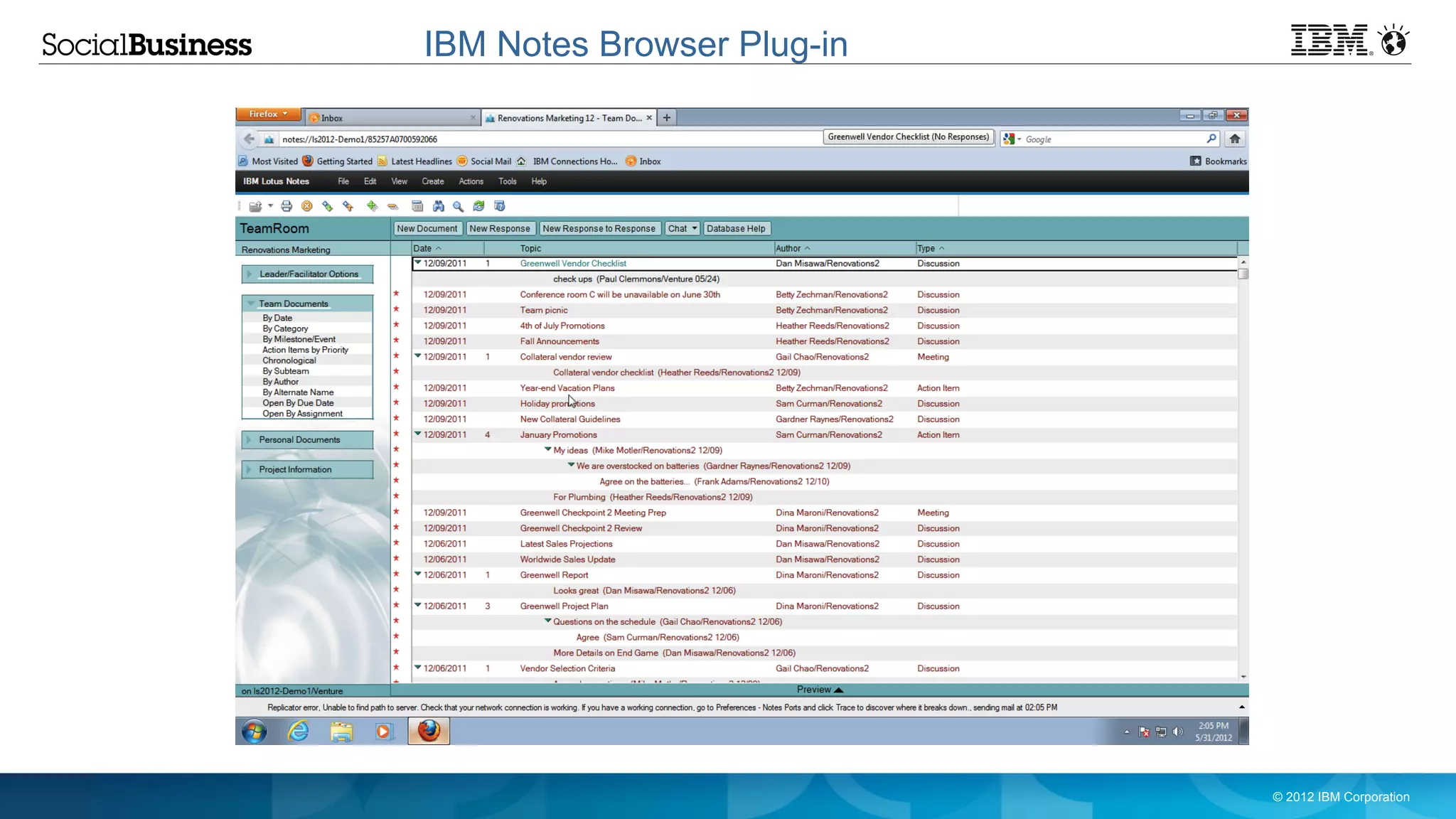The height and width of the screenshot is (819, 1456).
Task: Click the orange Stop toolbar icon
Action: pyautogui.click(x=307, y=206)
